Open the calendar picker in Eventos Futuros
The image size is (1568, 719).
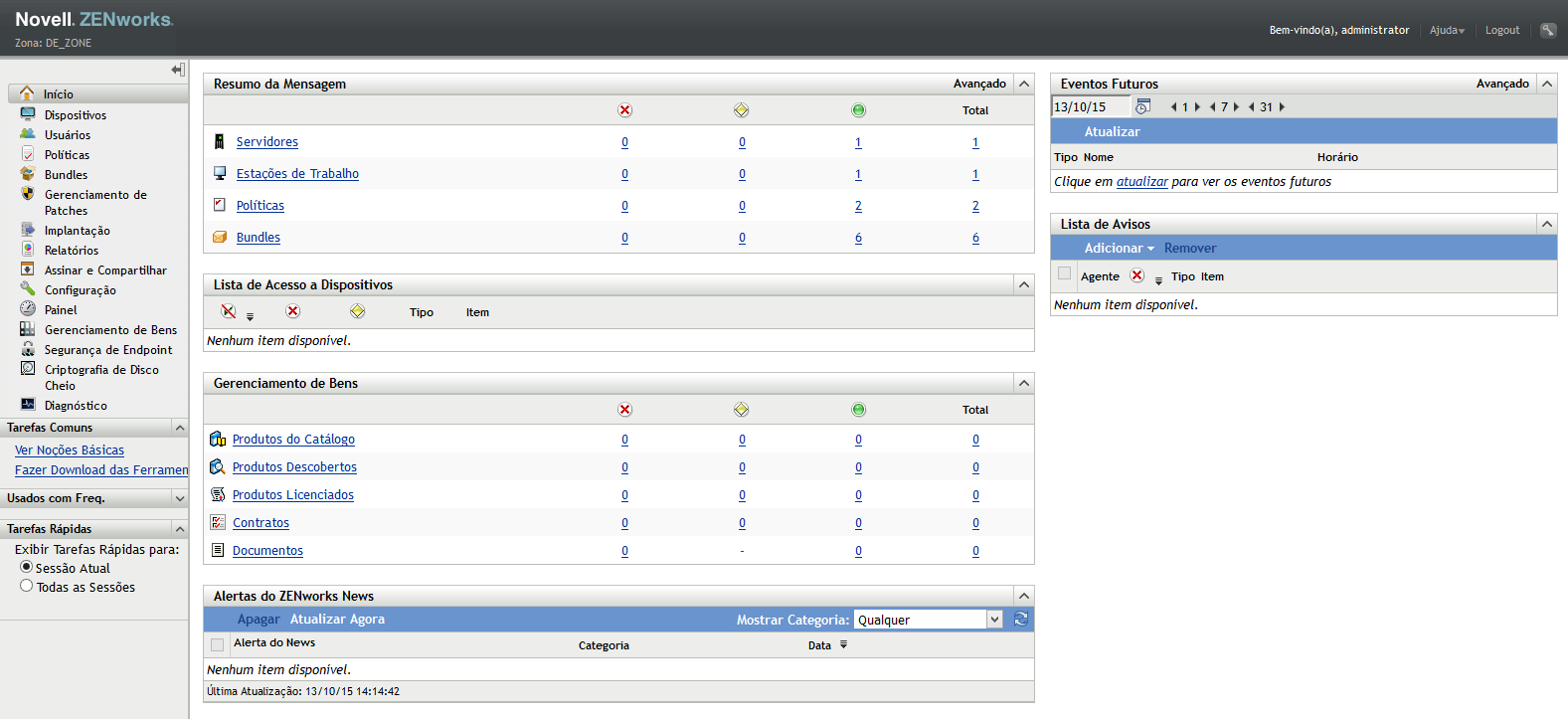tap(1143, 106)
